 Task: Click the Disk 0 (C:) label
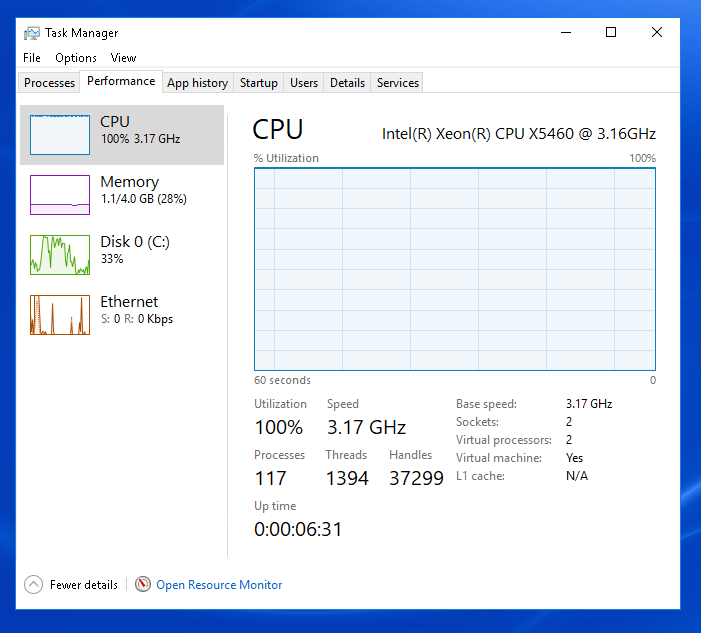click(135, 242)
